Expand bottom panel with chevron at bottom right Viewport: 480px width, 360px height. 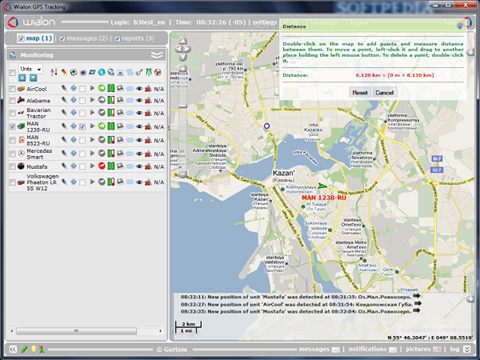[x=467, y=349]
